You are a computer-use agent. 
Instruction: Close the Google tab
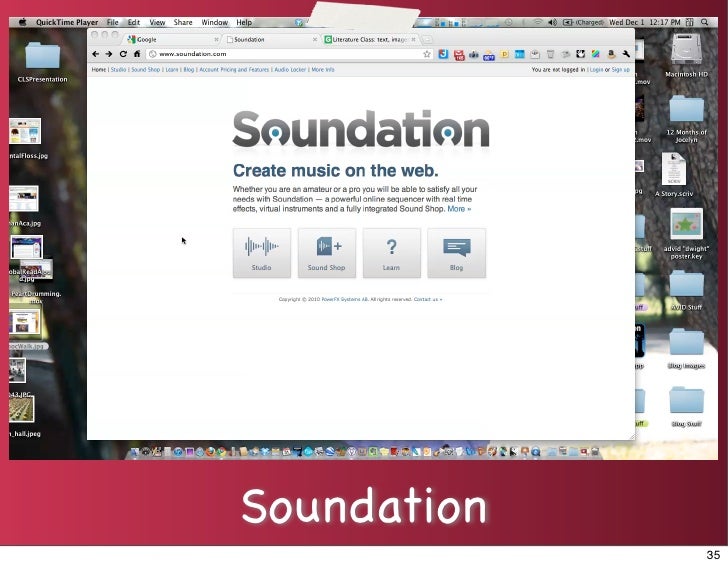click(x=216, y=40)
